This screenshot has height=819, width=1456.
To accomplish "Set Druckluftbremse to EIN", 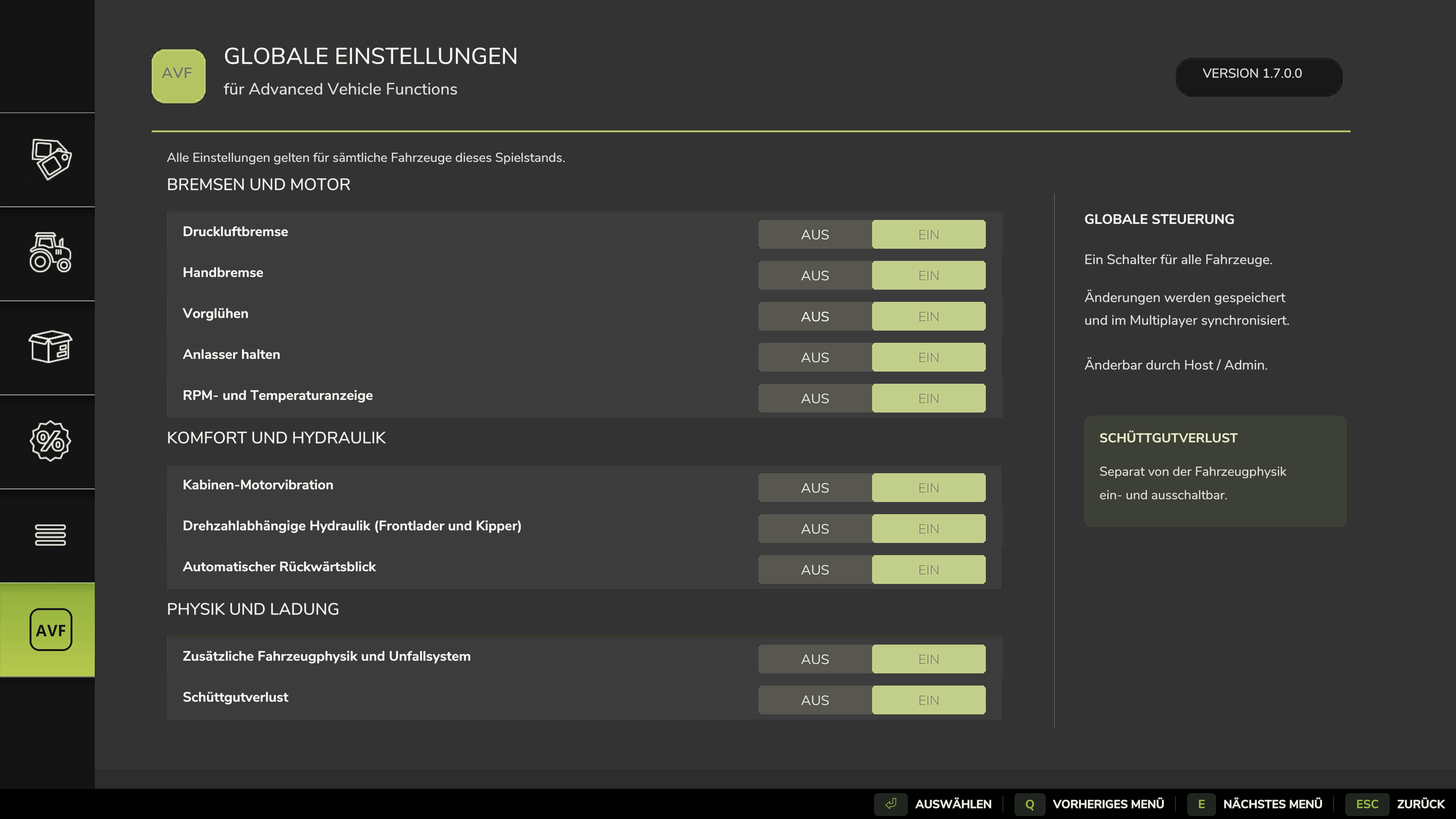I will click(929, 235).
